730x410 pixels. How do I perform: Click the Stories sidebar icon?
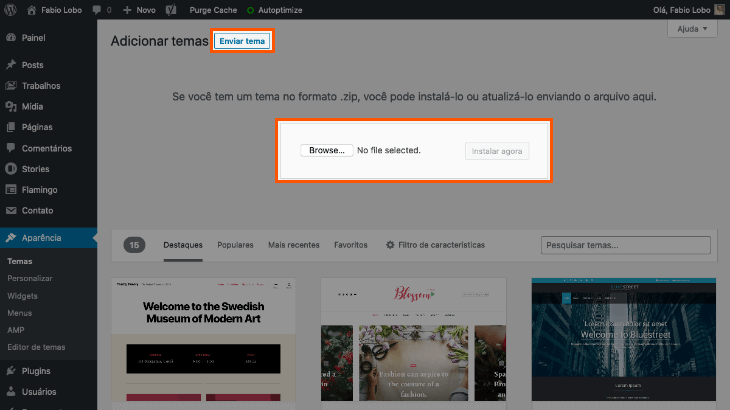[x=11, y=169]
